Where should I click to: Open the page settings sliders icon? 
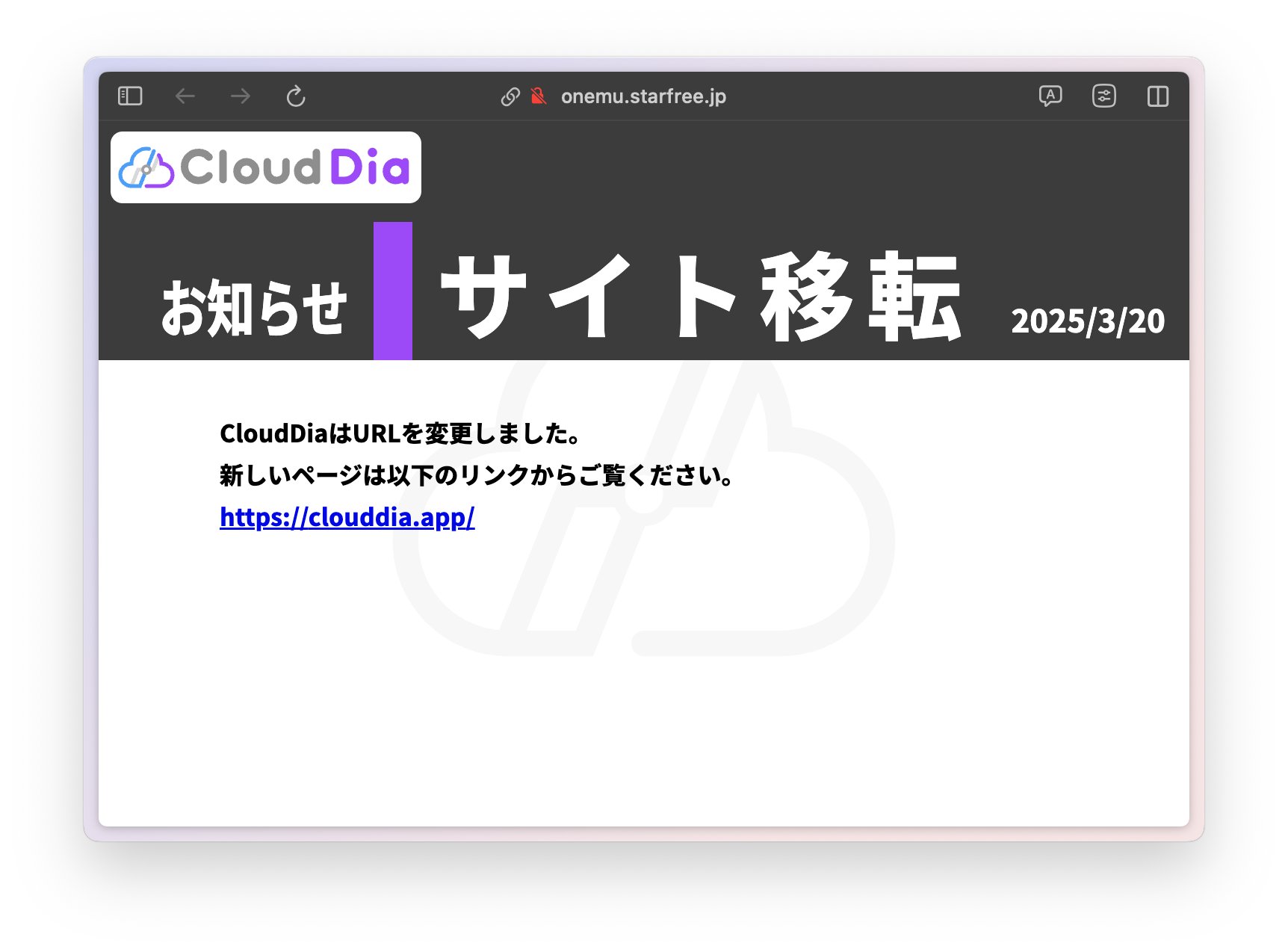[1104, 96]
